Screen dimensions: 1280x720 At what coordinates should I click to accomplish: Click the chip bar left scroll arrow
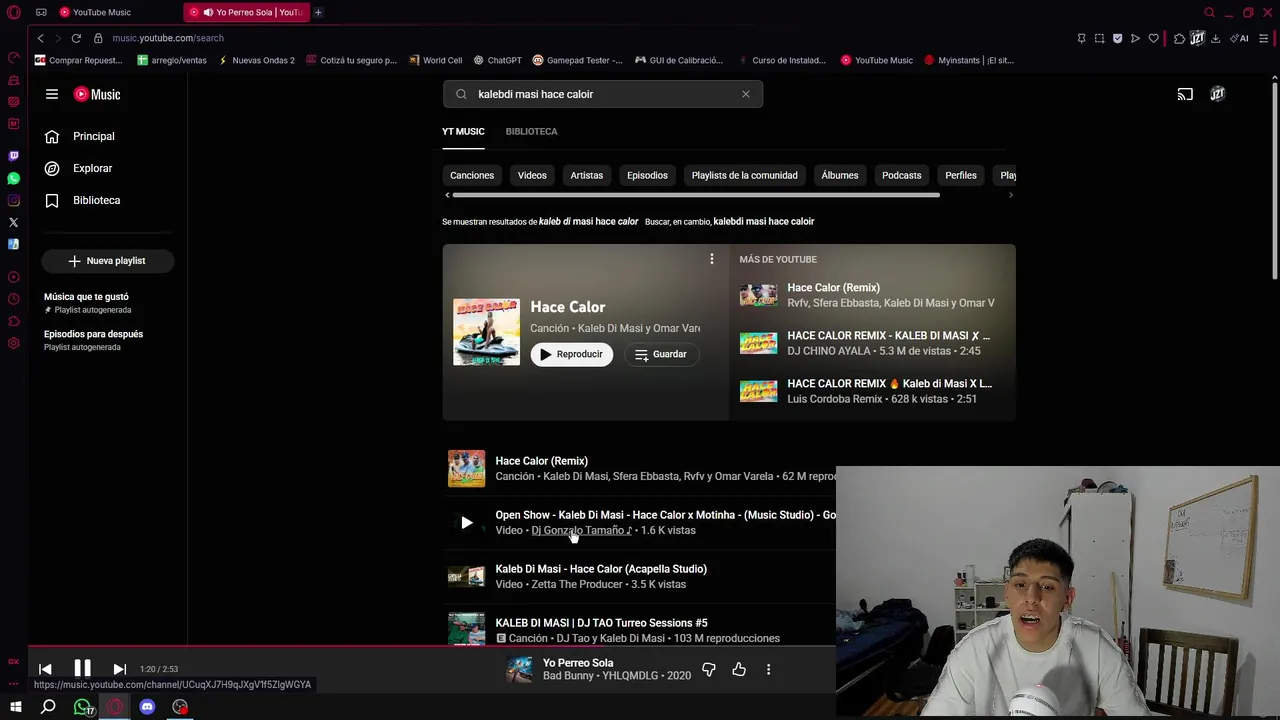(447, 195)
